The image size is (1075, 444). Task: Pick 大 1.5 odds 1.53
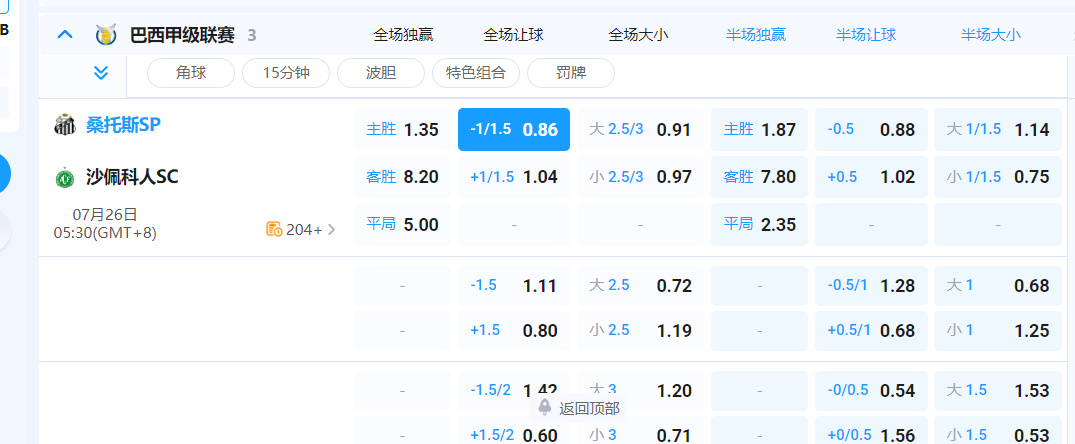point(998,391)
